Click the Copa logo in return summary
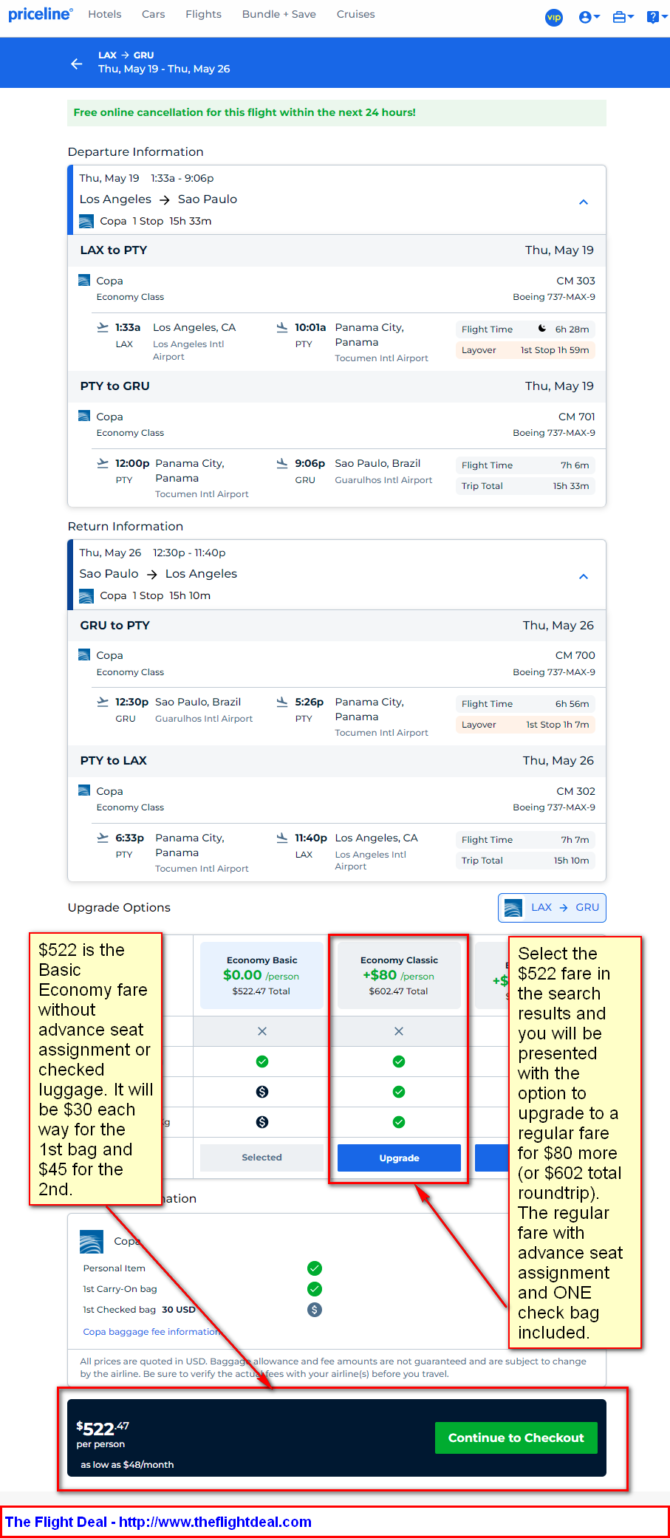This screenshot has height=1538, width=670. 87,595
